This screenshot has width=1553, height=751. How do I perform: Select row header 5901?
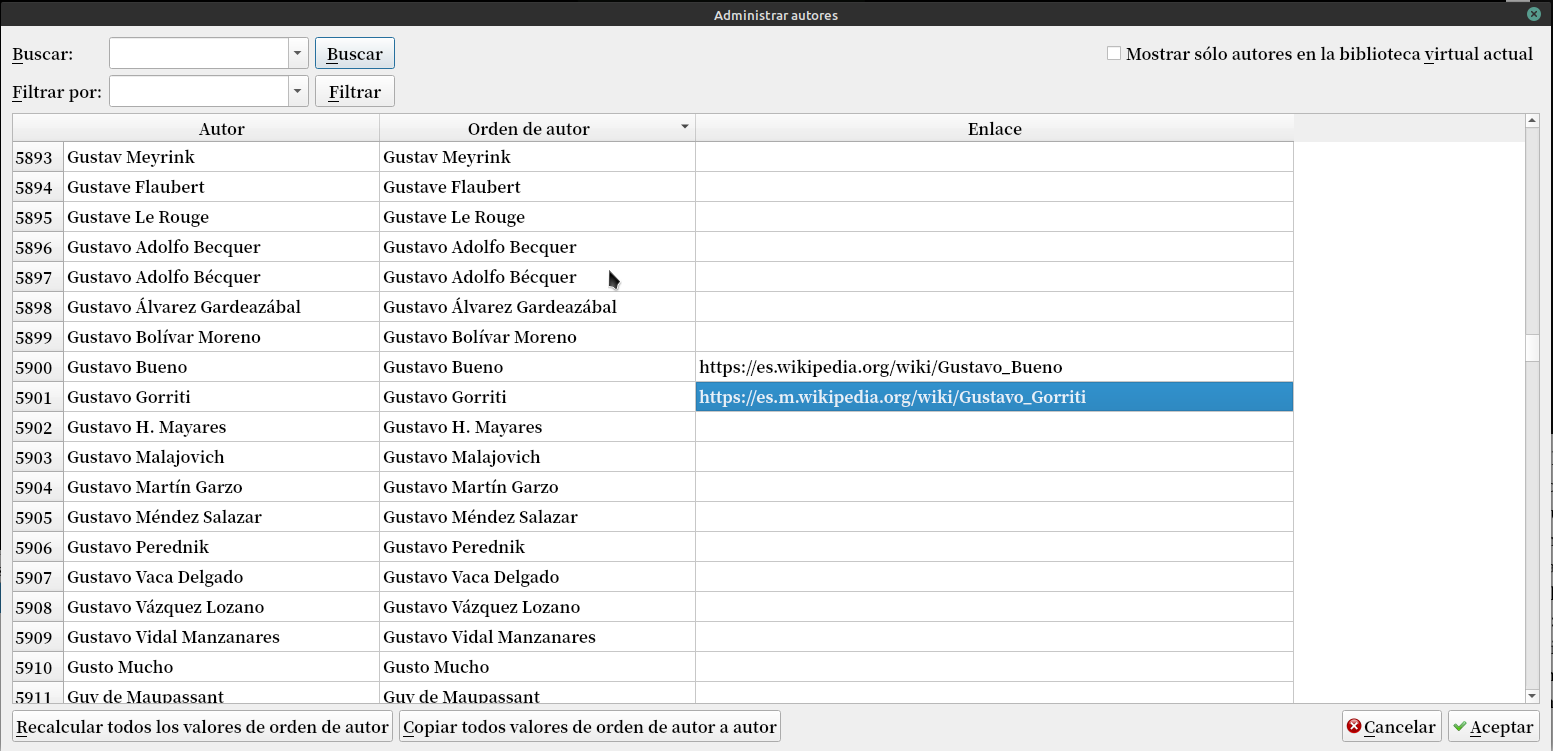coord(38,397)
